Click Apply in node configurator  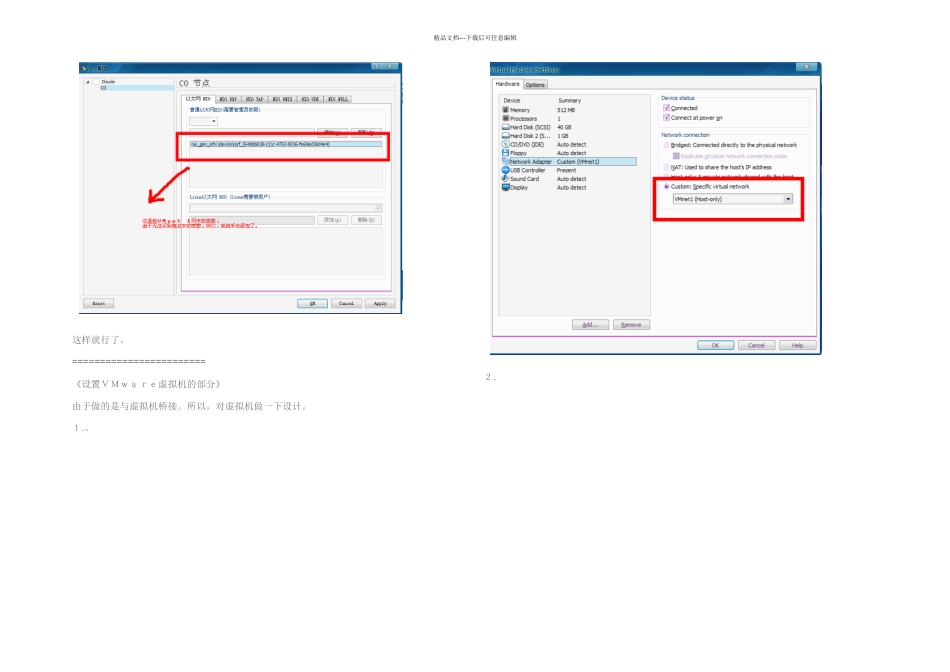point(380,304)
